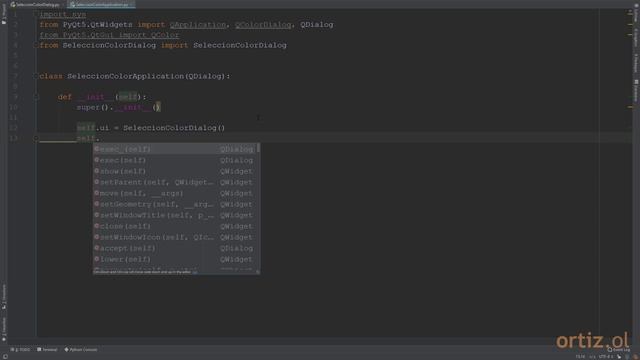
Task: Choose lower(self) completion entry
Action: coord(174,260)
